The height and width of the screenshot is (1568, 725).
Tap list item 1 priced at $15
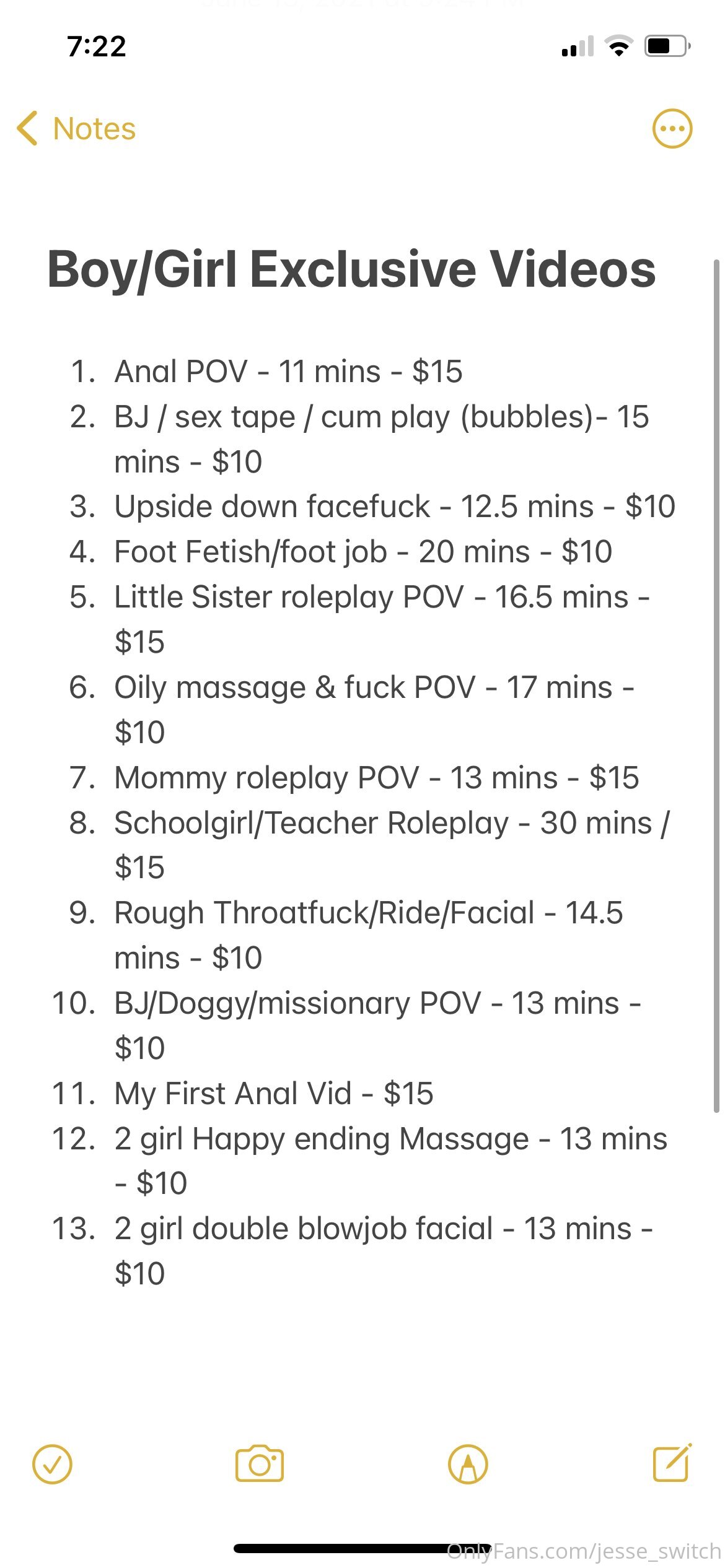(x=288, y=372)
